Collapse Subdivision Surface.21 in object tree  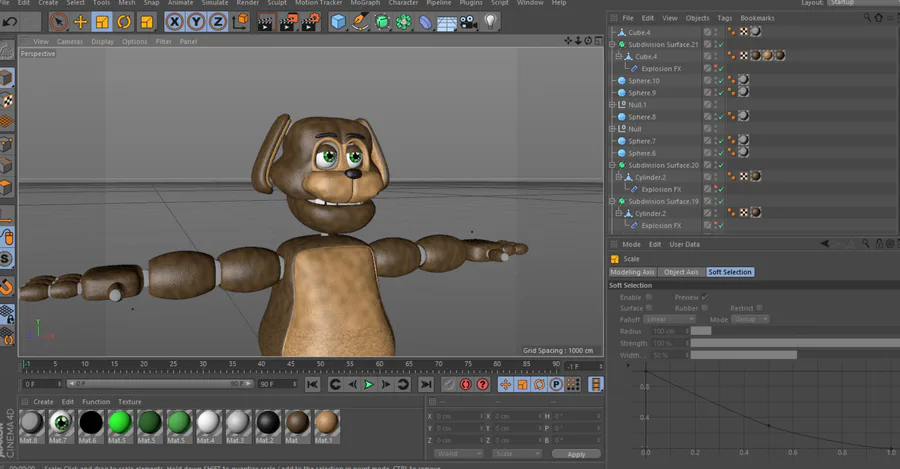pyautogui.click(x=612, y=45)
